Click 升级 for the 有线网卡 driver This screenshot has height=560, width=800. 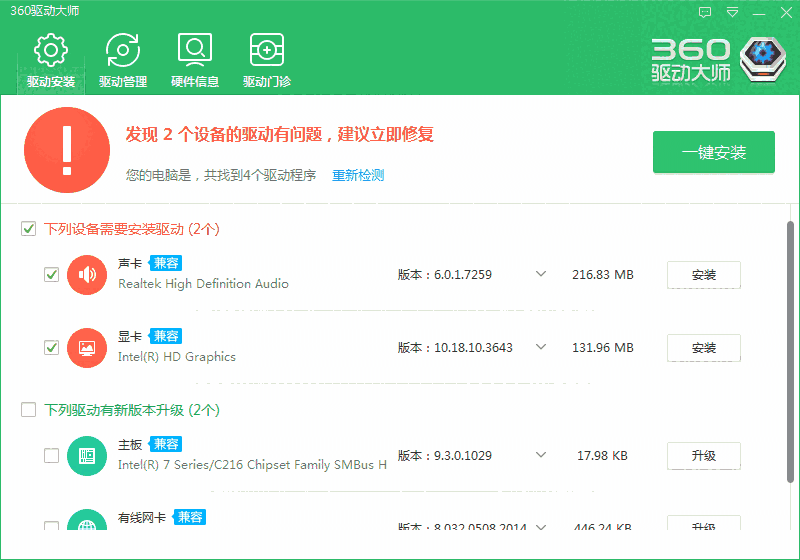pos(704,523)
